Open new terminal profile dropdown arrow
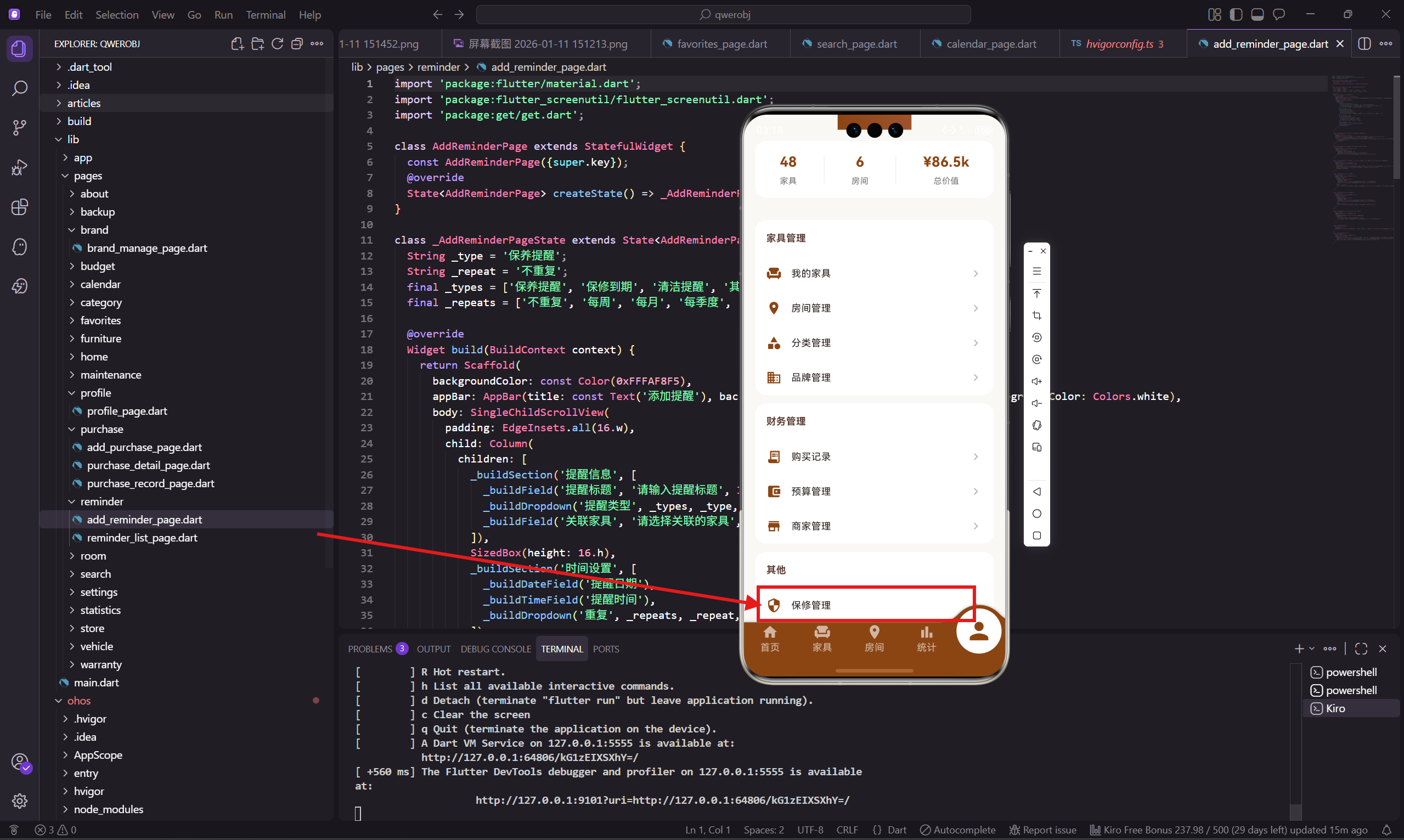This screenshot has width=1404, height=840. pos(1312,649)
